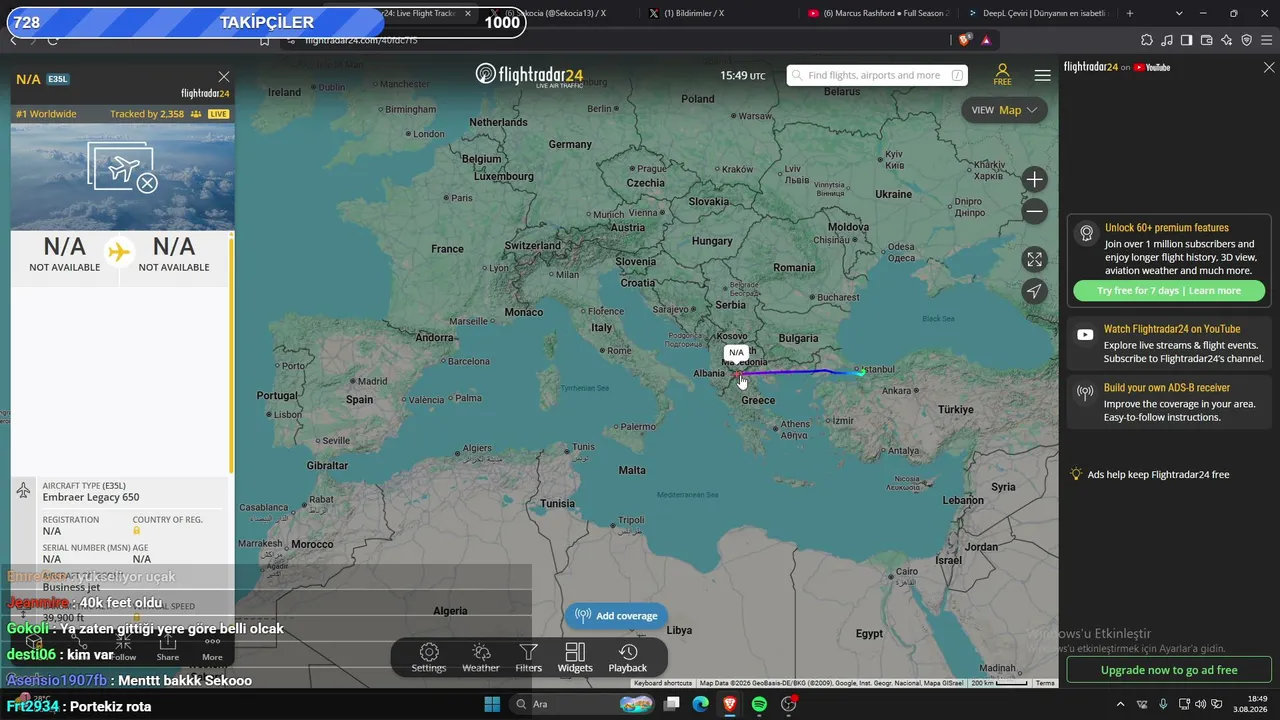The image size is (1280, 720).
Task: Open map Settings in the bottom toolbar
Action: tap(429, 658)
